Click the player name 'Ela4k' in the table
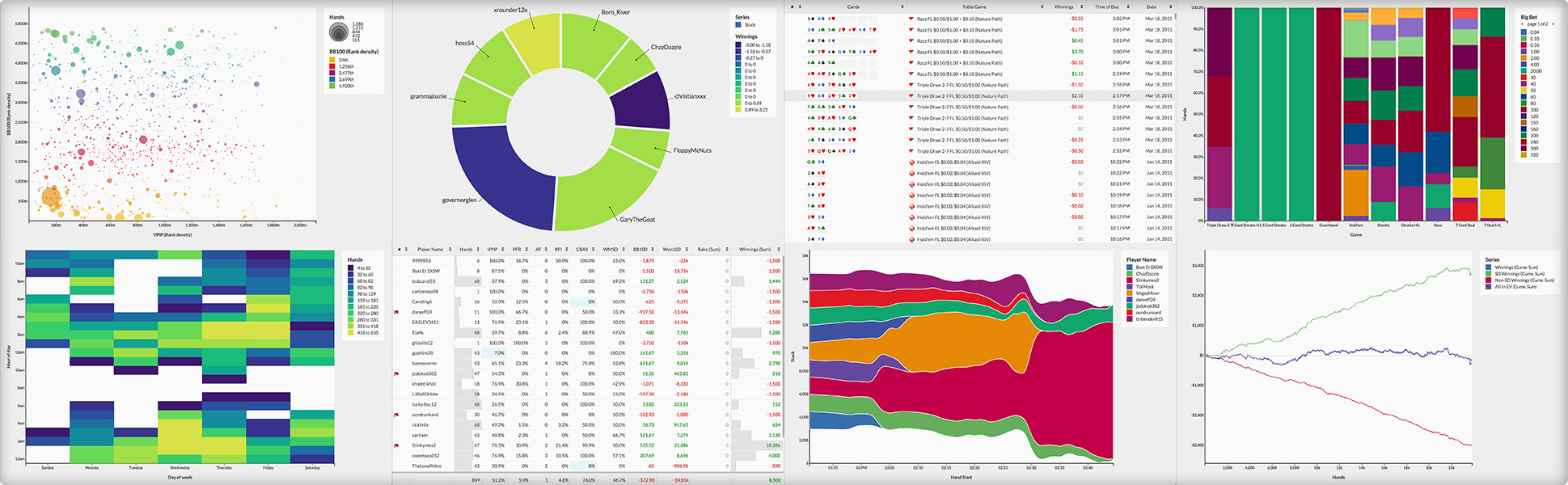The image size is (1568, 485). coord(418,332)
